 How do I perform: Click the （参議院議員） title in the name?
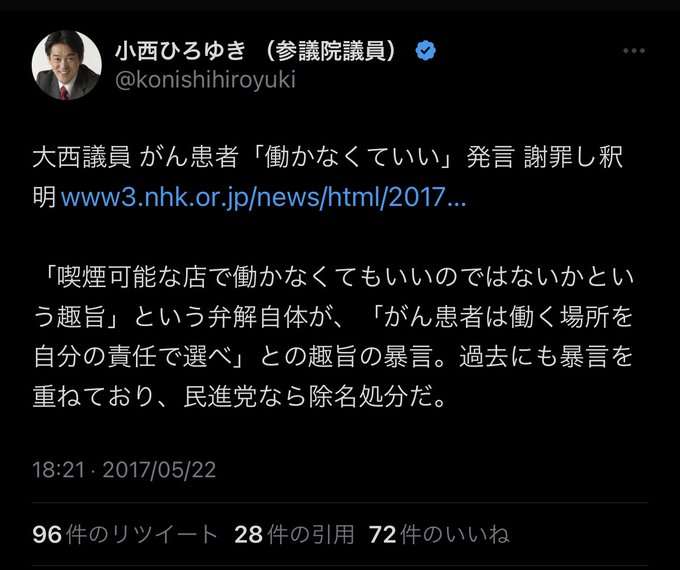(330, 51)
